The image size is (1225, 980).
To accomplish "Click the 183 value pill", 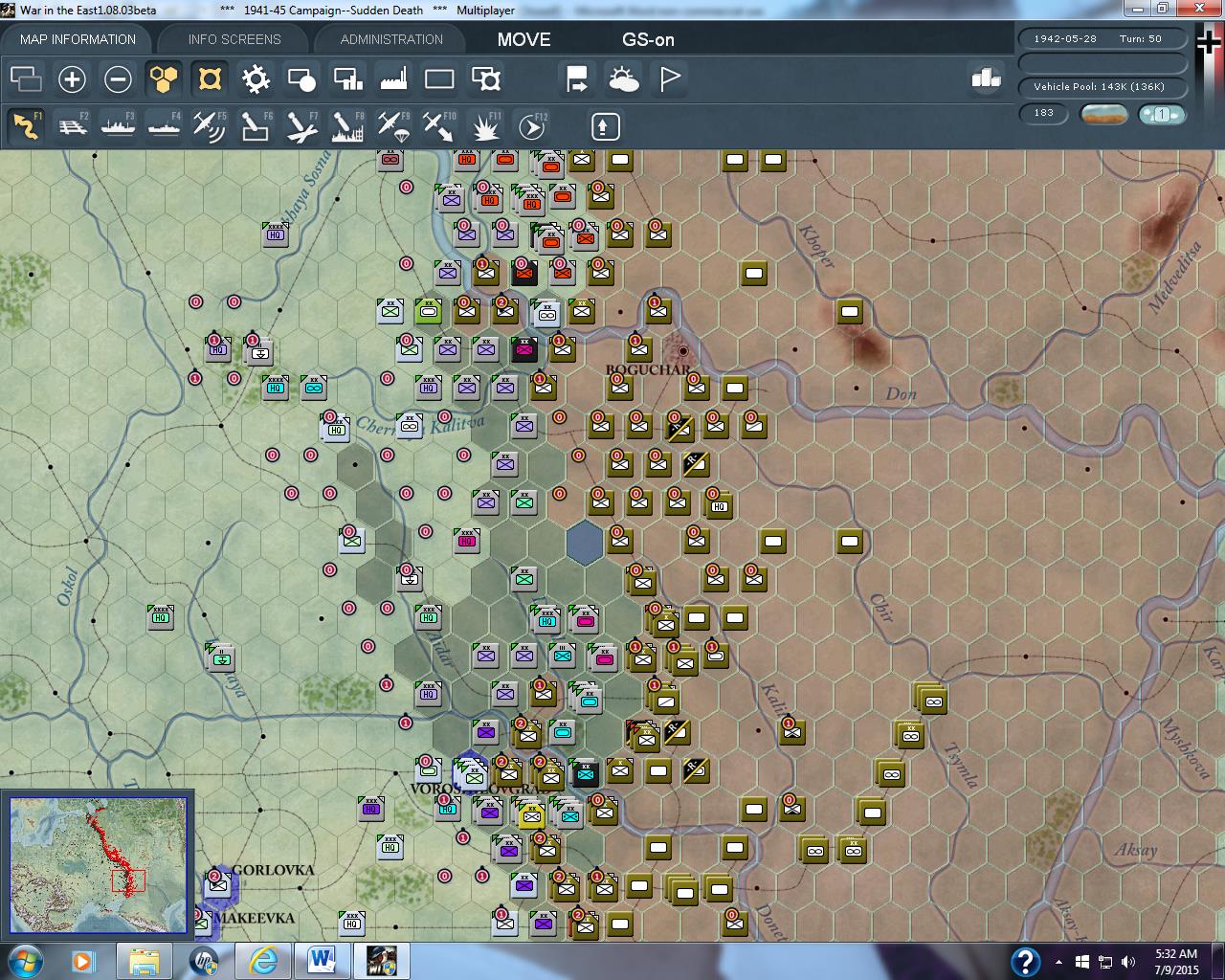I will click(1044, 113).
